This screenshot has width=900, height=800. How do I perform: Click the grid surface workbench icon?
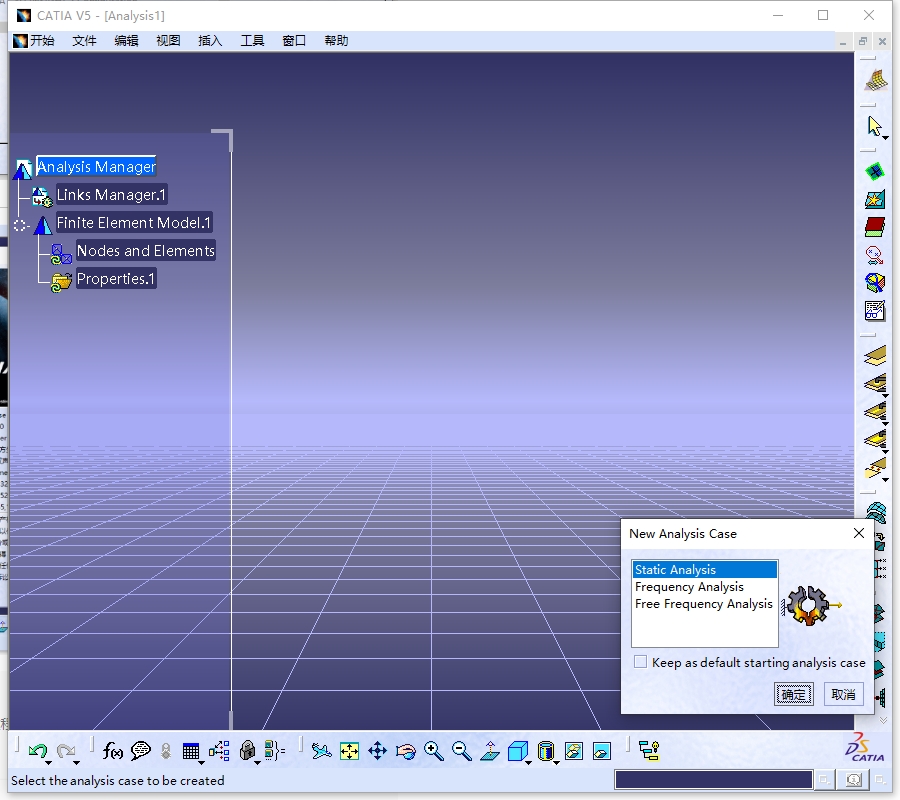coord(876,80)
